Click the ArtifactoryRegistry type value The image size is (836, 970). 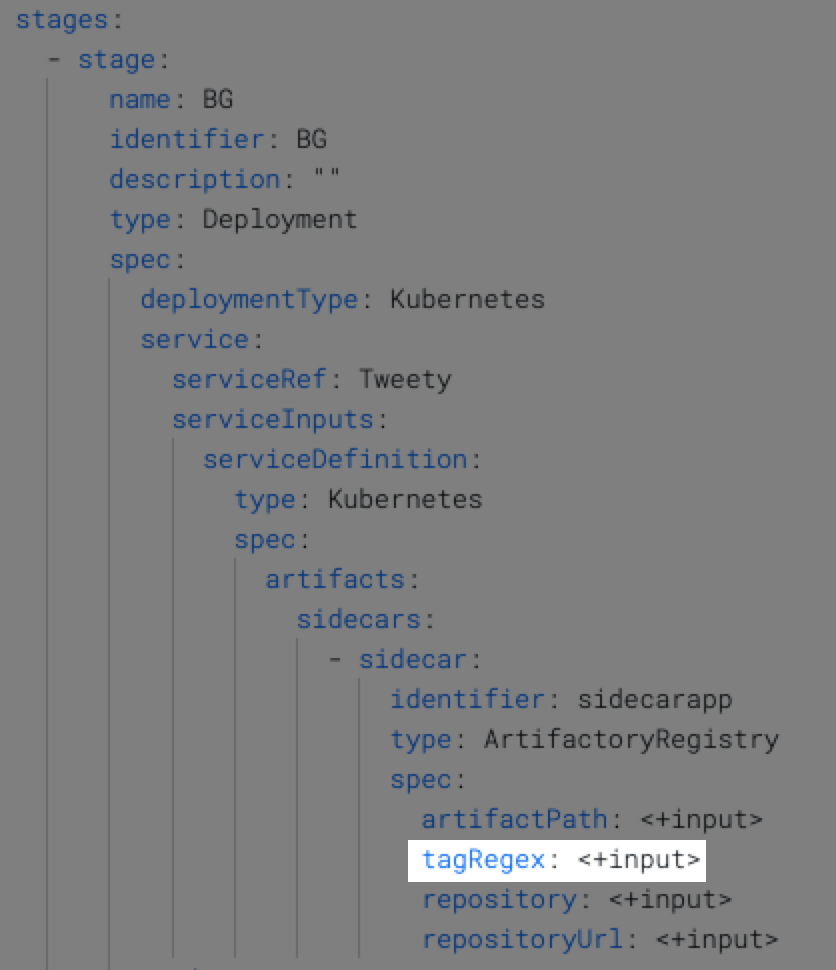point(631,740)
